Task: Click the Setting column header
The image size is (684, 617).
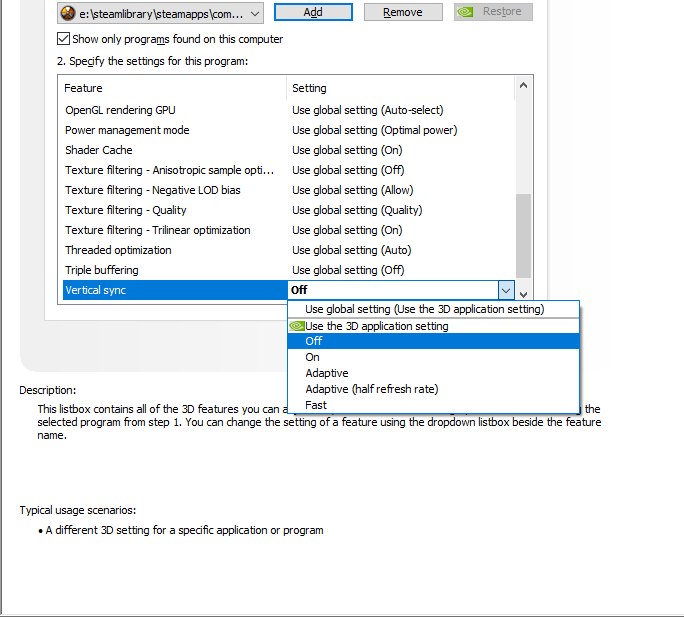Action: pos(401,88)
